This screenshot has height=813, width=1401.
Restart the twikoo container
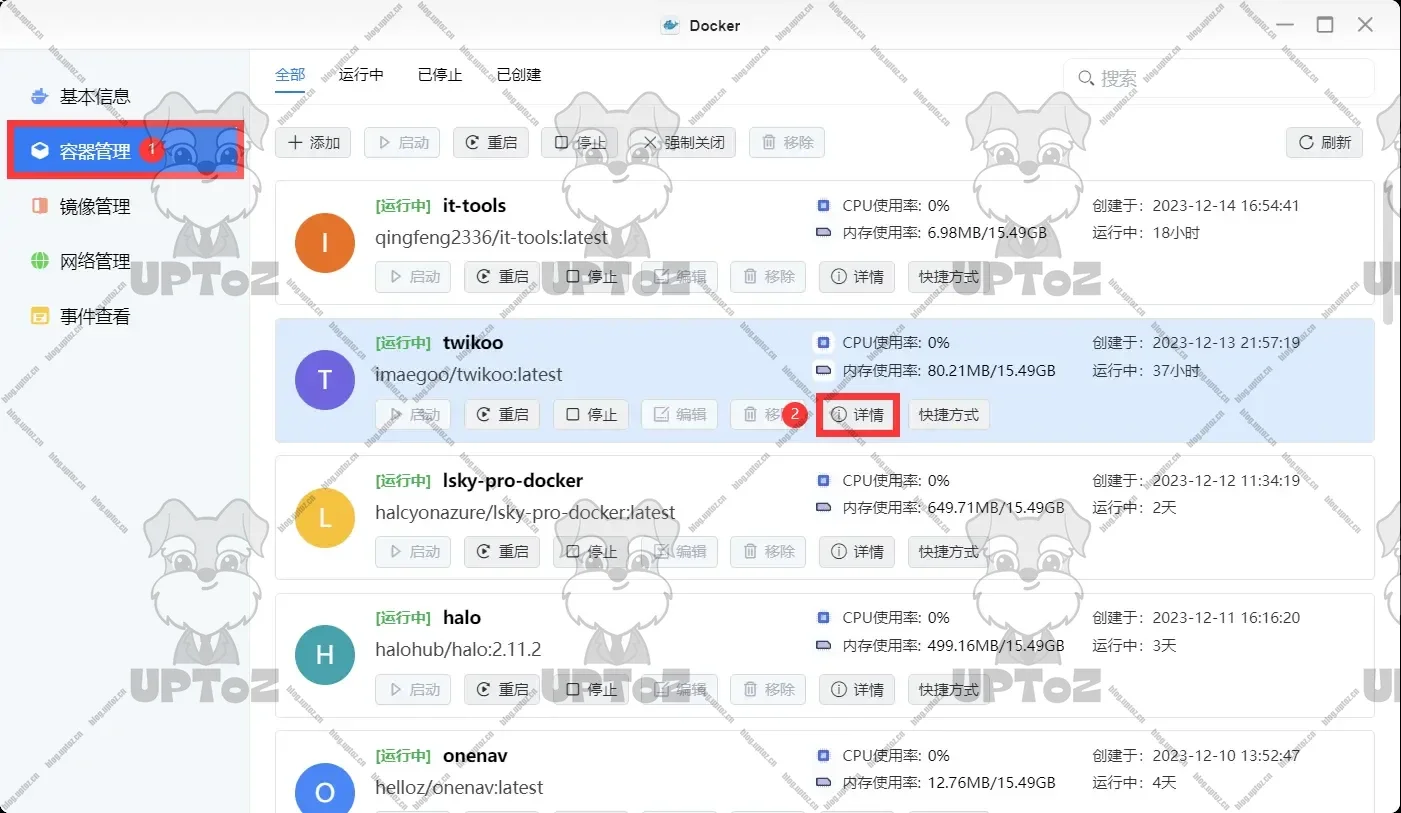[x=502, y=414]
